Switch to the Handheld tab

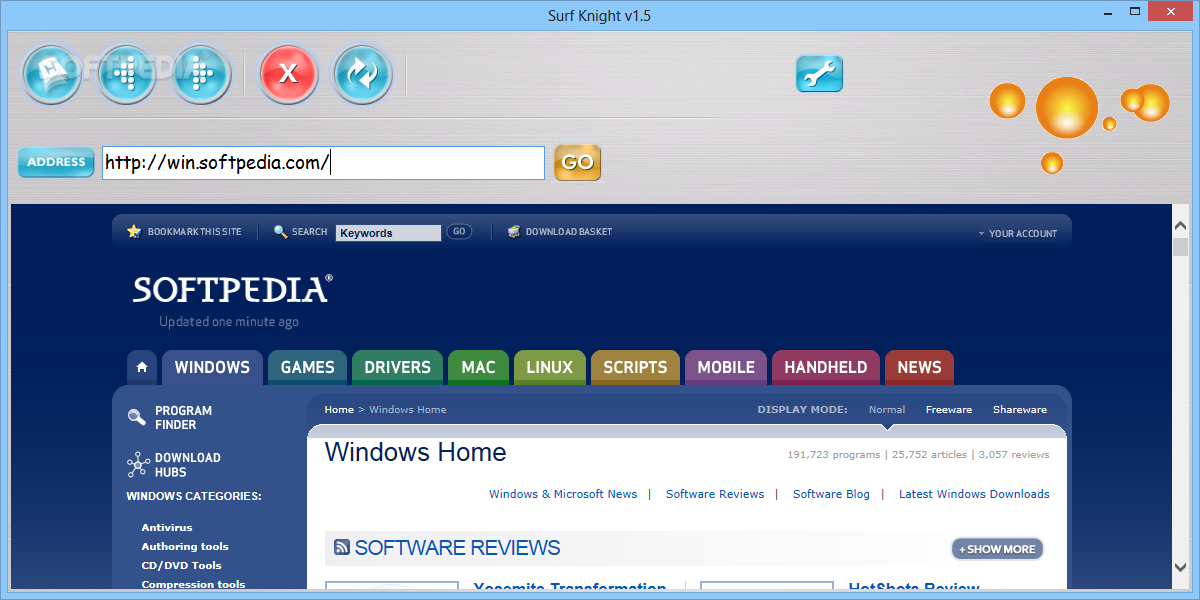pyautogui.click(x=826, y=367)
